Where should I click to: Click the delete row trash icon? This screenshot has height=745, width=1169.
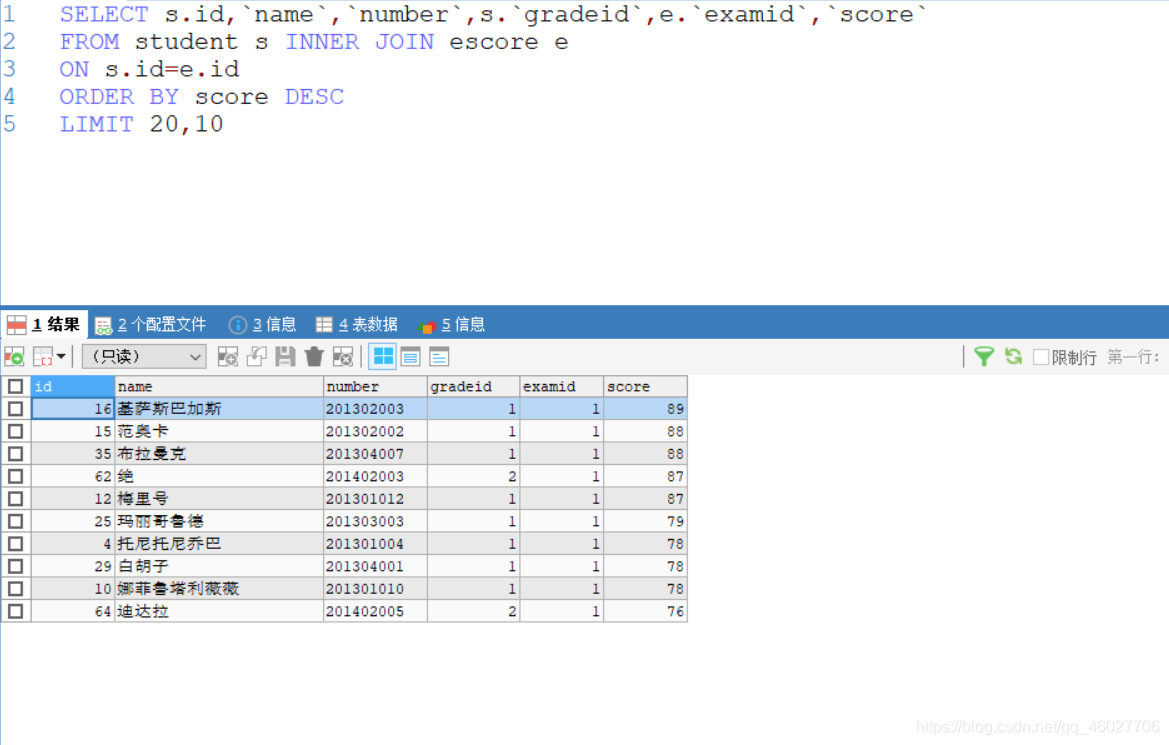click(x=314, y=357)
